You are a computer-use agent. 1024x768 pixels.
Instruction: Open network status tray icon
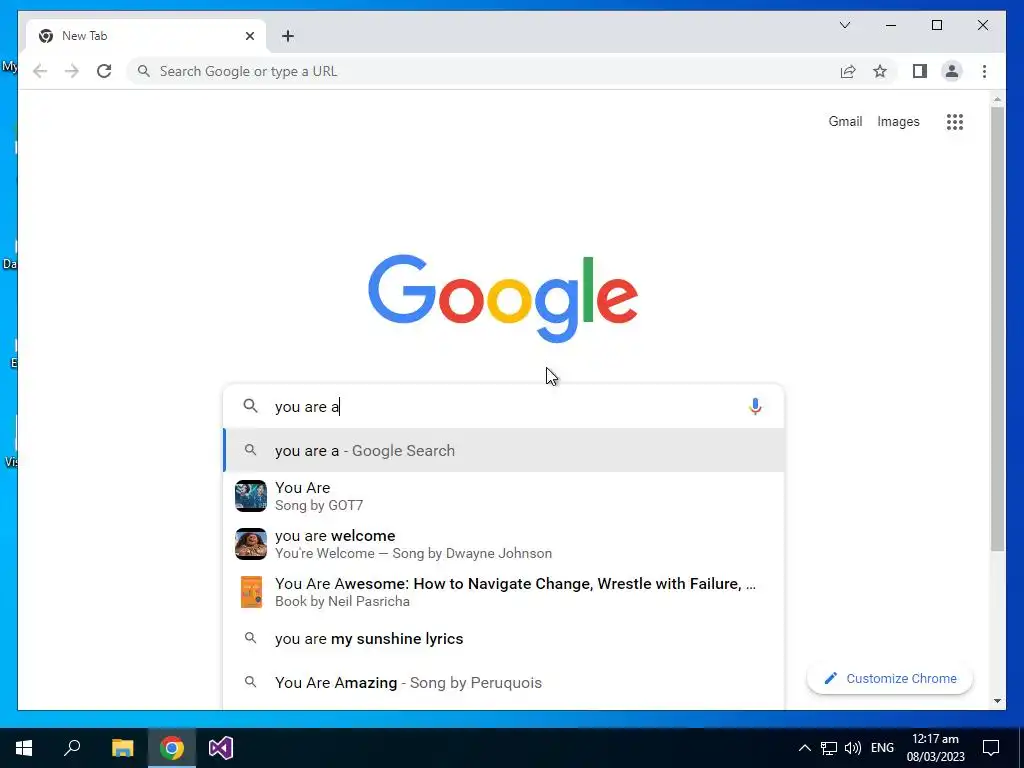coord(829,748)
